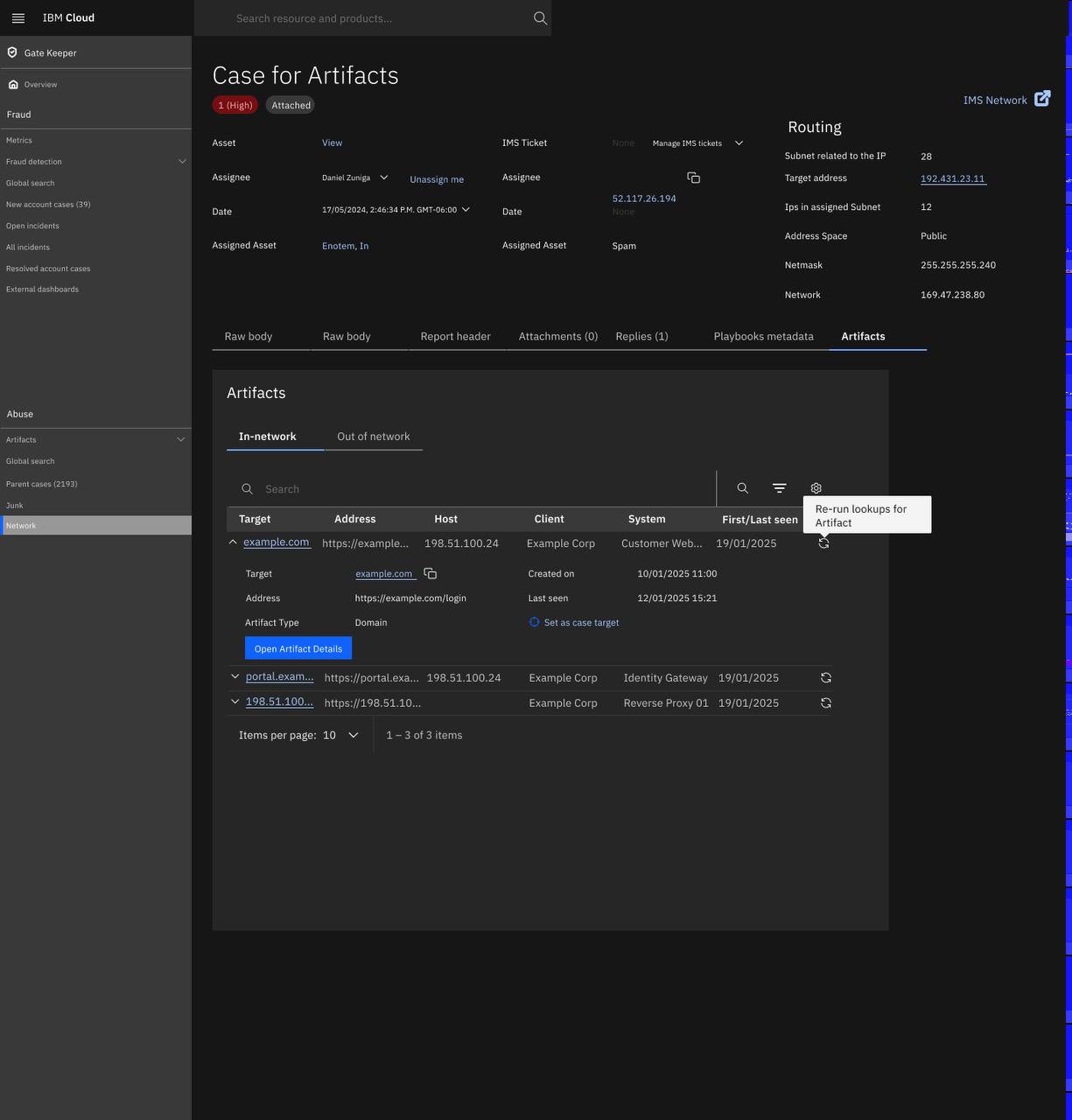
Task: Open the 52.117.26.194 IP link
Action: point(644,199)
